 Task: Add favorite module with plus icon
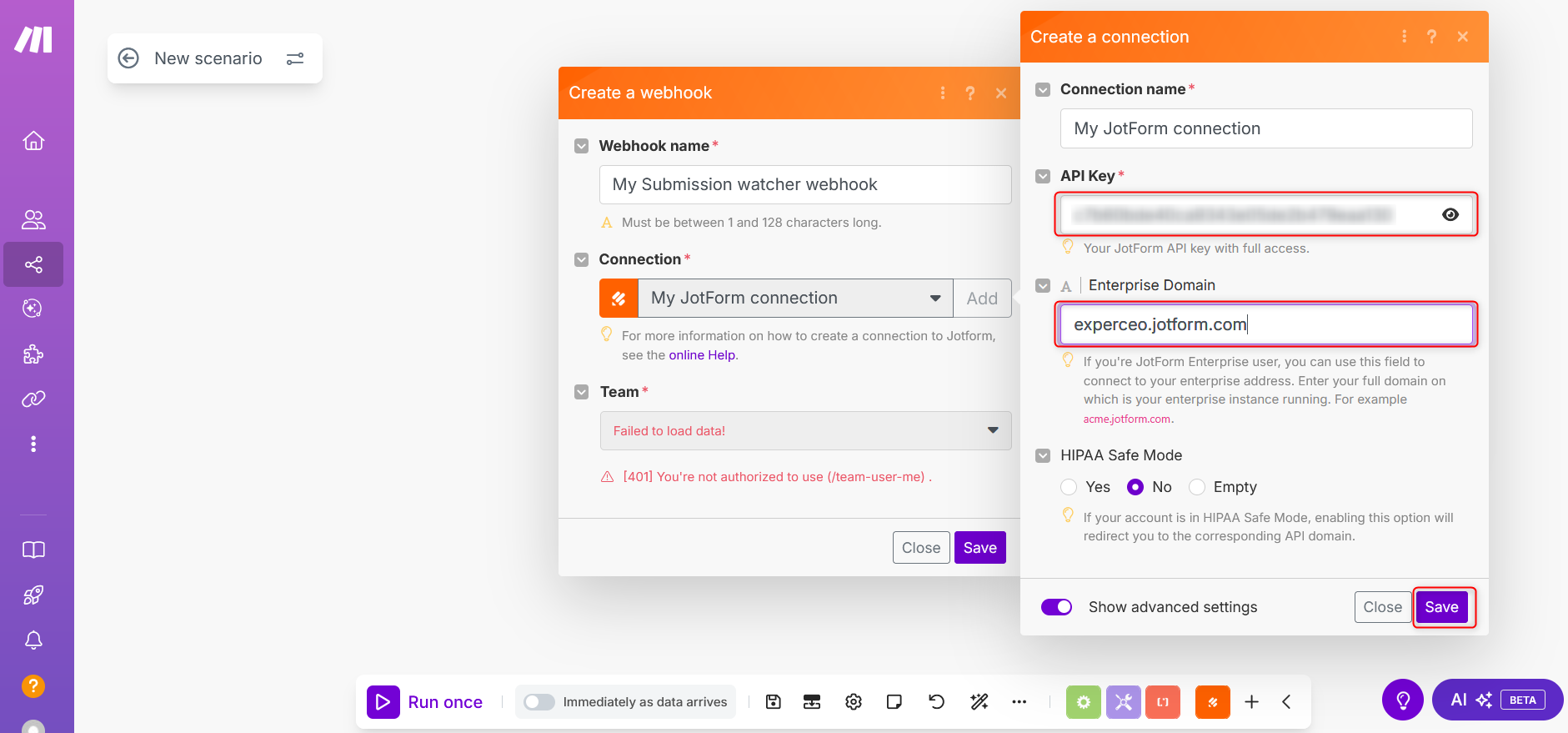coord(1252,702)
